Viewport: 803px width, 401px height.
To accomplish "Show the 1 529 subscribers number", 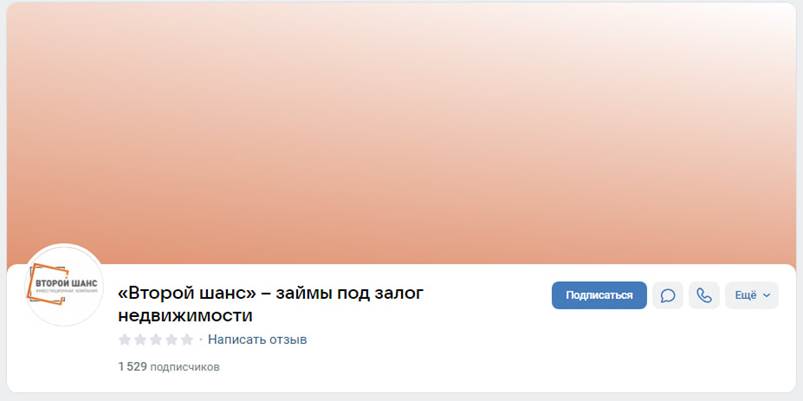I will (x=133, y=367).
